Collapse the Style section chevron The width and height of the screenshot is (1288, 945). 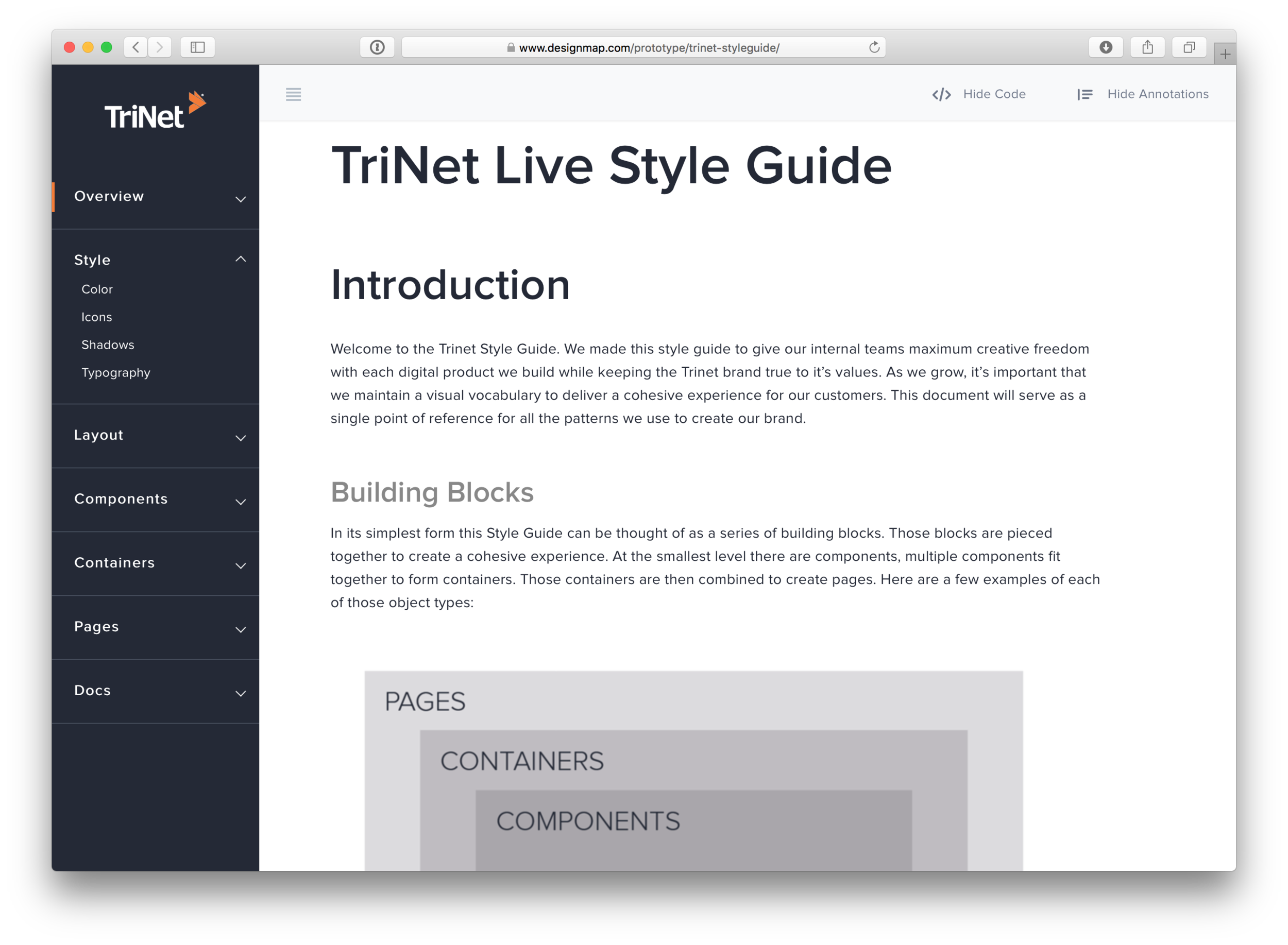click(241, 259)
